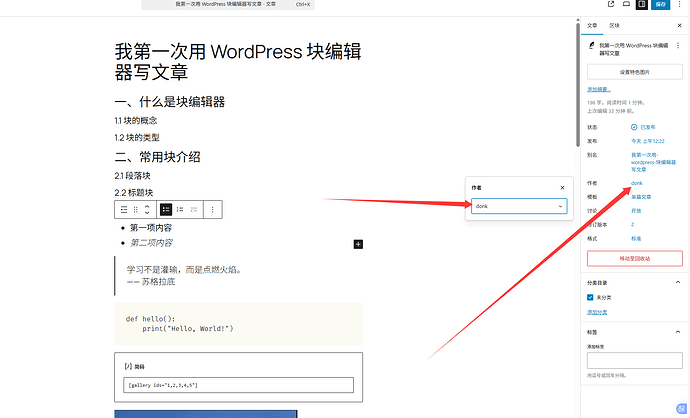
Task: Click the list block type icon in toolbar
Action: point(124,209)
